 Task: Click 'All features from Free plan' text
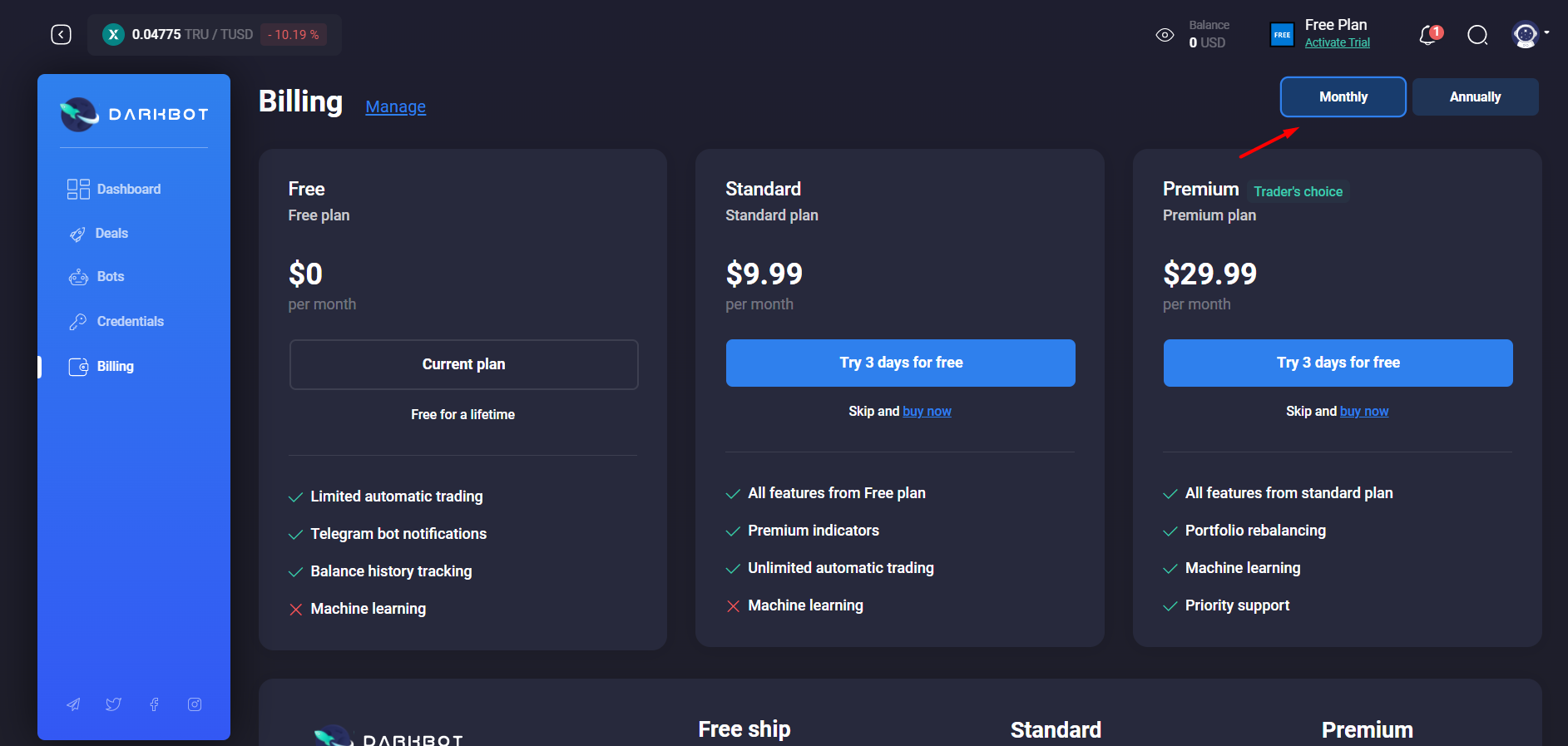[x=837, y=493]
